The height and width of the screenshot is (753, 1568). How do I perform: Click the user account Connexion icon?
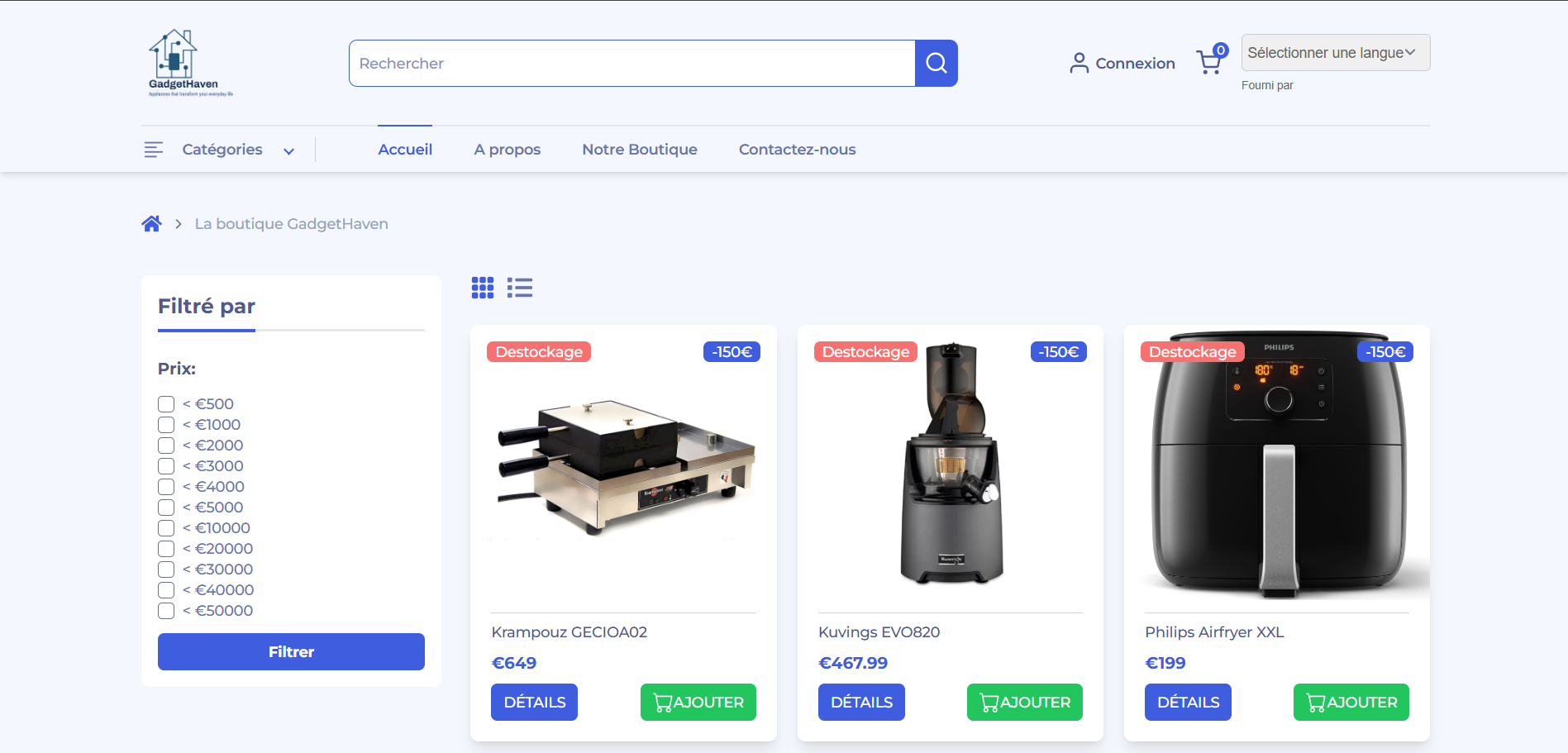coord(1079,64)
